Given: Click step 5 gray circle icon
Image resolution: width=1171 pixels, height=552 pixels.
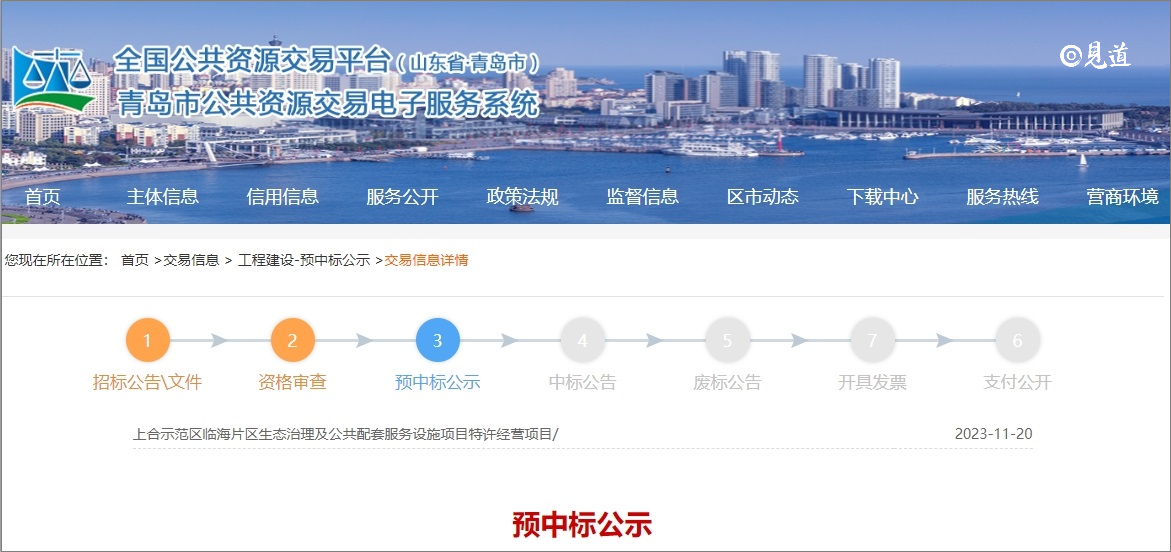Looking at the screenshot, I should [x=727, y=340].
